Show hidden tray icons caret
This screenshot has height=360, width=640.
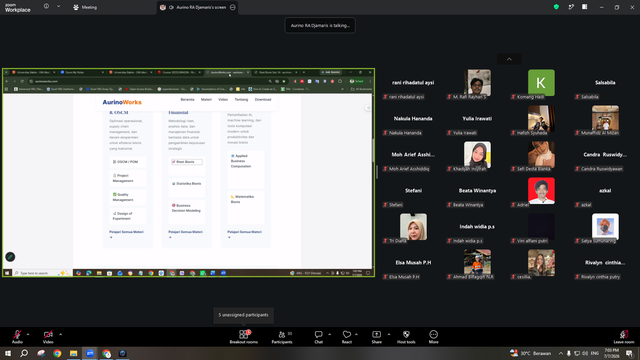[561, 353]
